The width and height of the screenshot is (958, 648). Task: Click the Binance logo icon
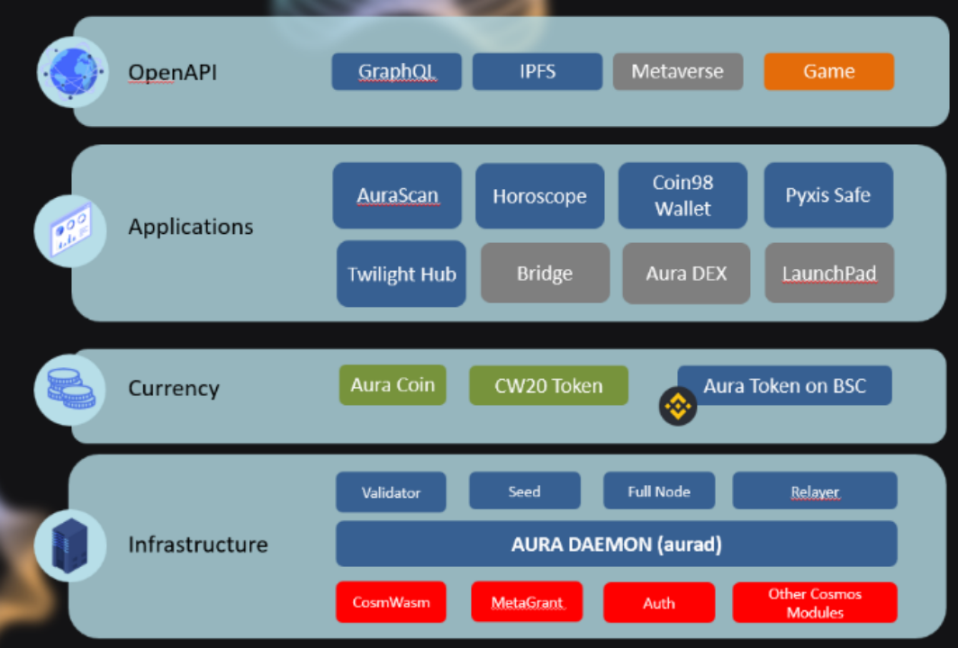[678, 406]
